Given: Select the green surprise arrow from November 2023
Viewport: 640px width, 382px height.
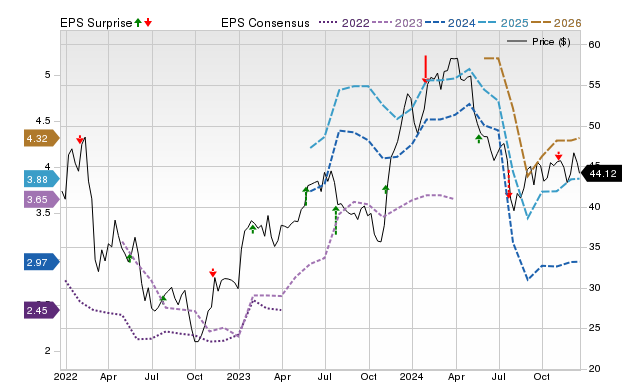Looking at the screenshot, I should tap(386, 189).
